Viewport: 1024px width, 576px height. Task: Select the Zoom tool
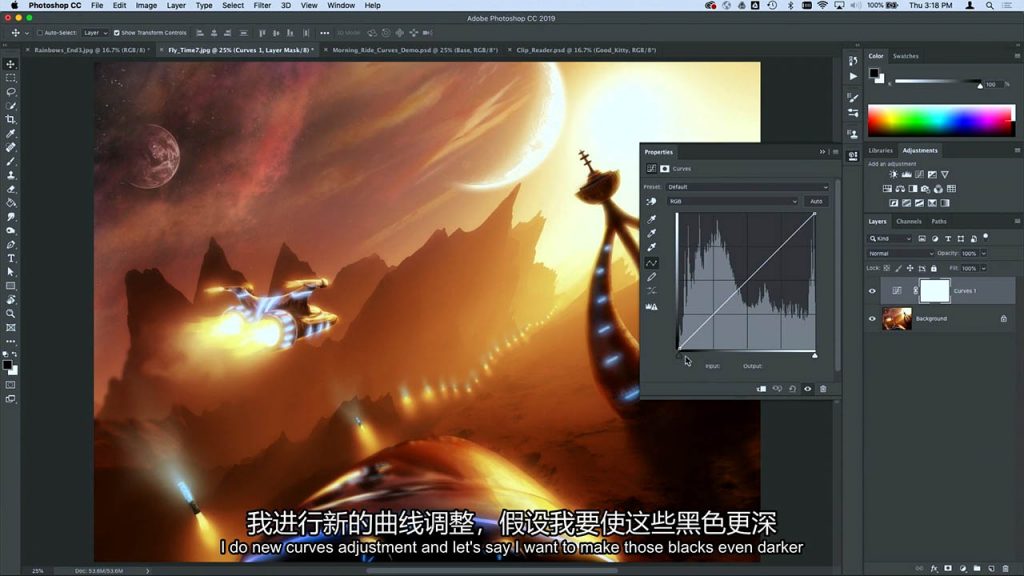pyautogui.click(x=10, y=314)
